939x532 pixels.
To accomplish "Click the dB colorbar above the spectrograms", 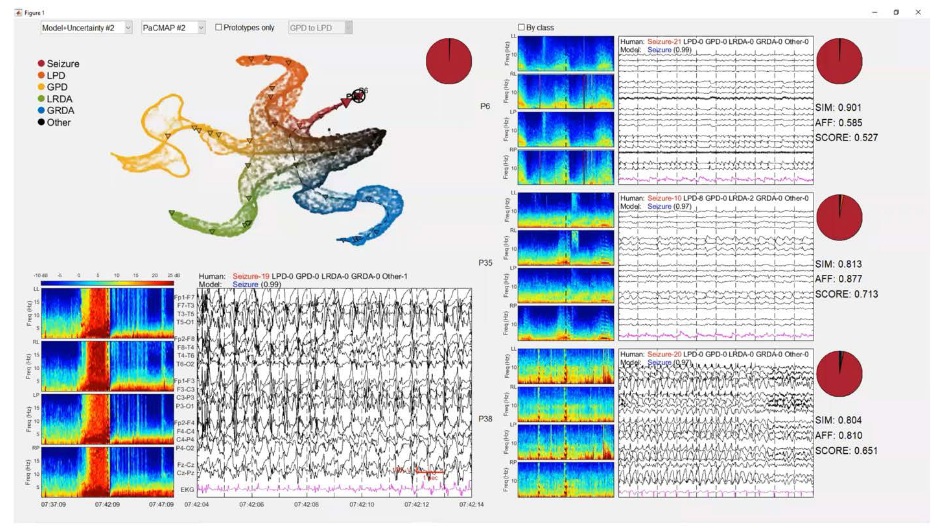I will coord(106,281).
